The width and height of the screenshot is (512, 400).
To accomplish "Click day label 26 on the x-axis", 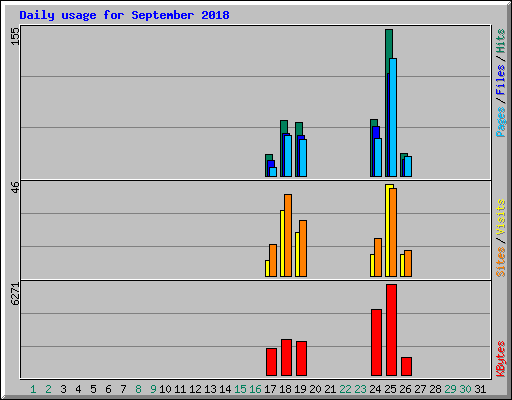I will click(x=405, y=389).
